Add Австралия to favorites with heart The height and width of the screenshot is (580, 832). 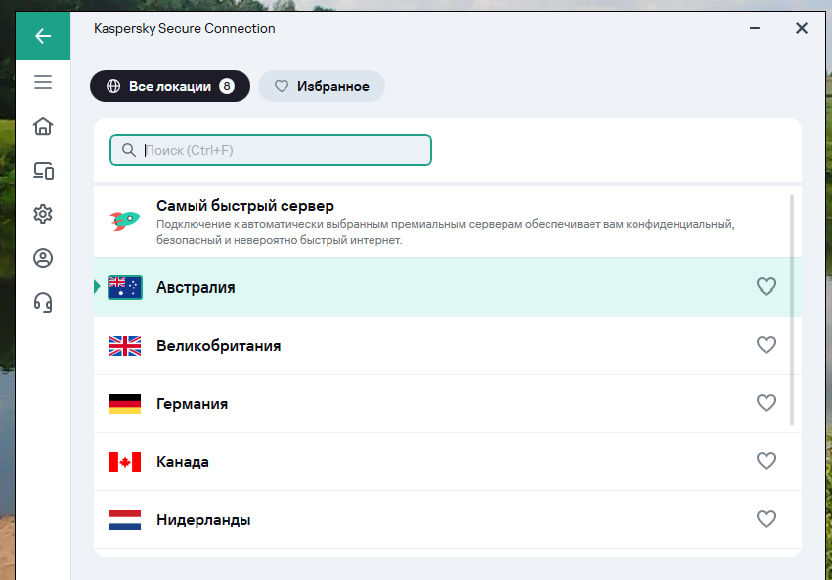(766, 287)
